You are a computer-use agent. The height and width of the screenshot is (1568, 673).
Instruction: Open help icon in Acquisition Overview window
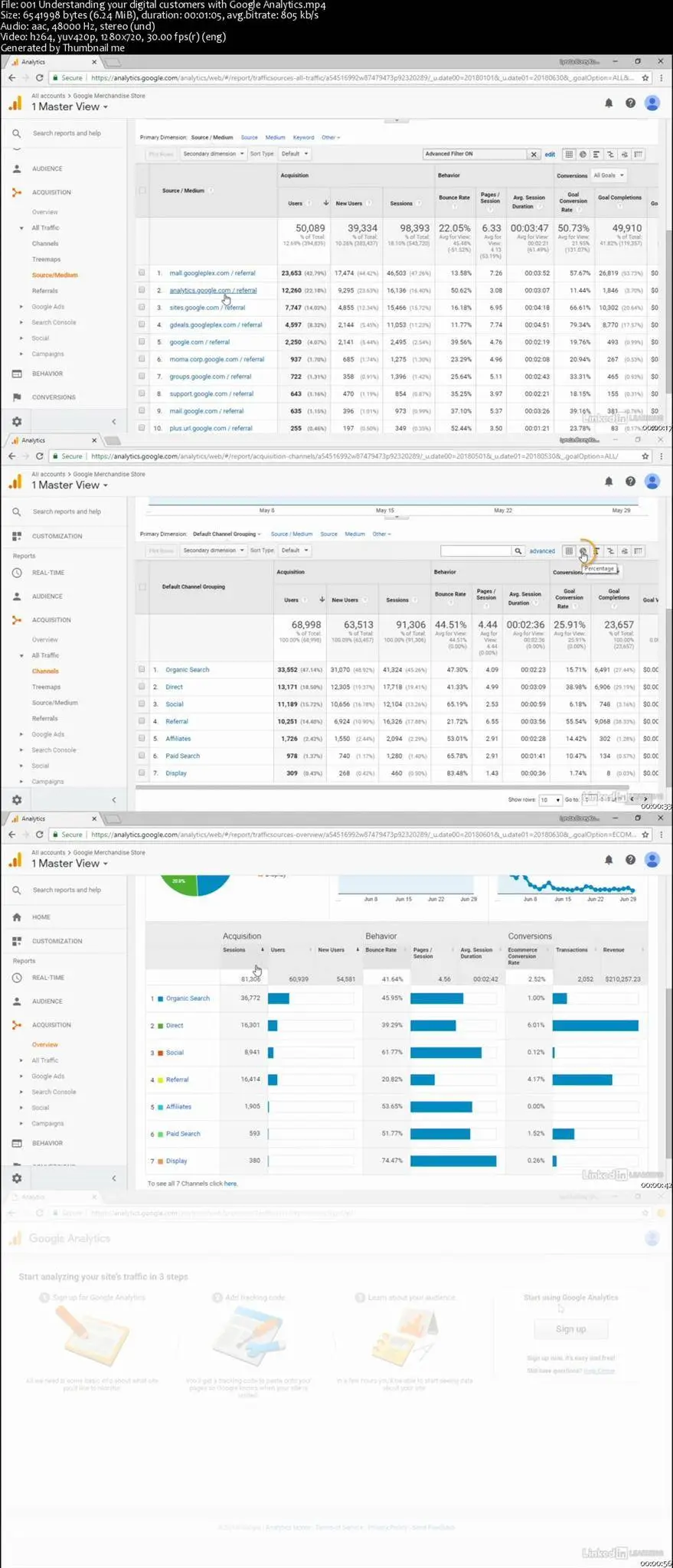(x=630, y=859)
